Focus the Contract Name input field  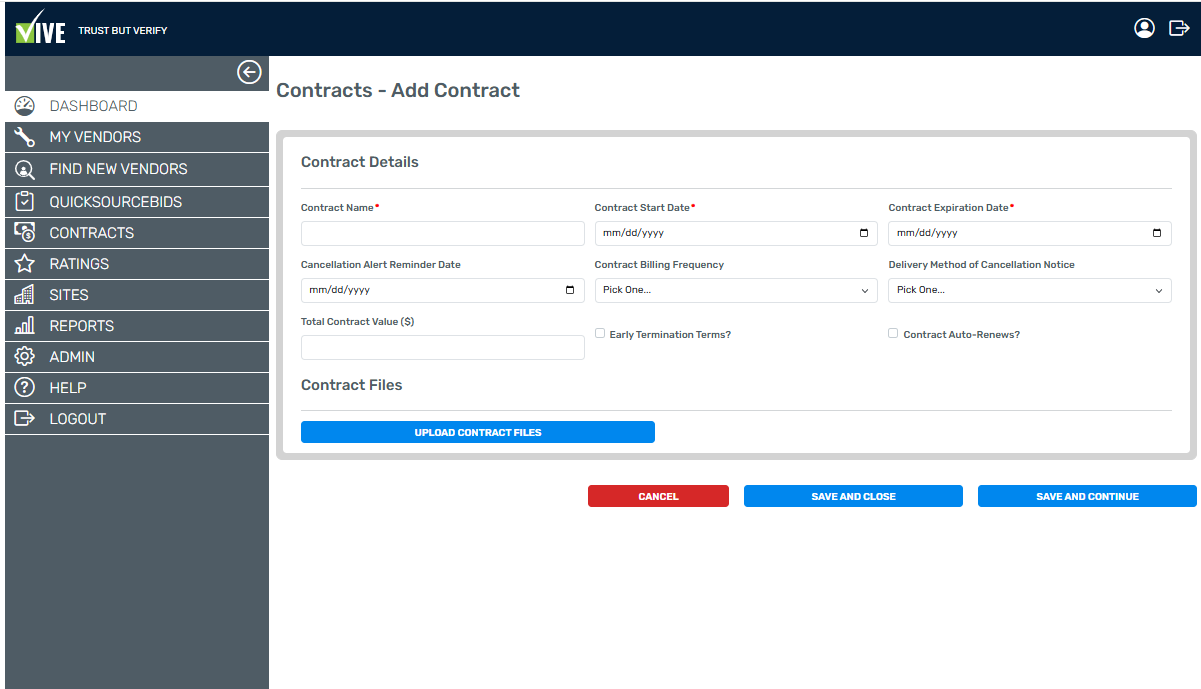442,234
